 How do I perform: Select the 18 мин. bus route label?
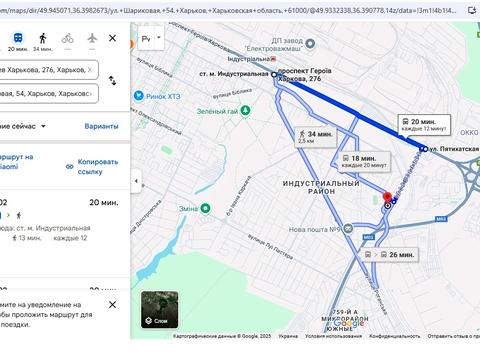(x=364, y=162)
